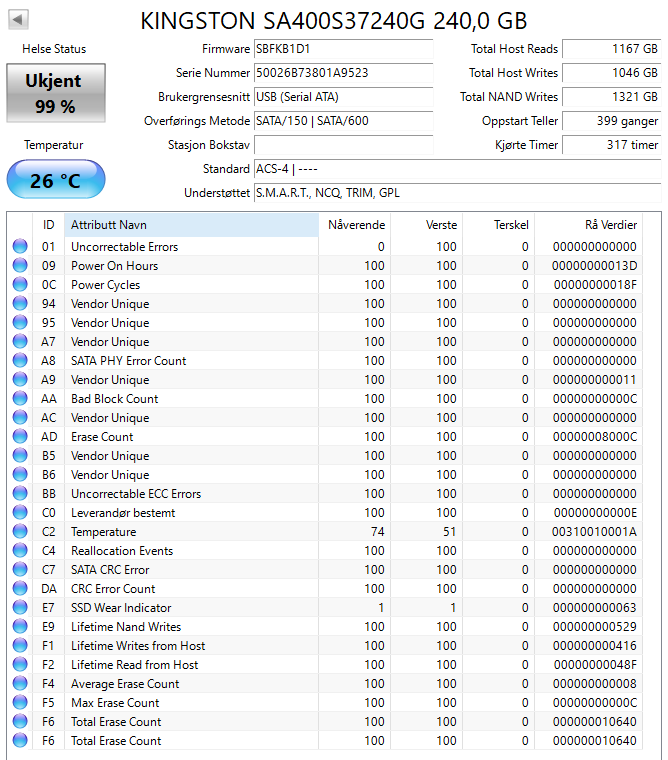Select the SATA PHY Error Count row

(327, 361)
